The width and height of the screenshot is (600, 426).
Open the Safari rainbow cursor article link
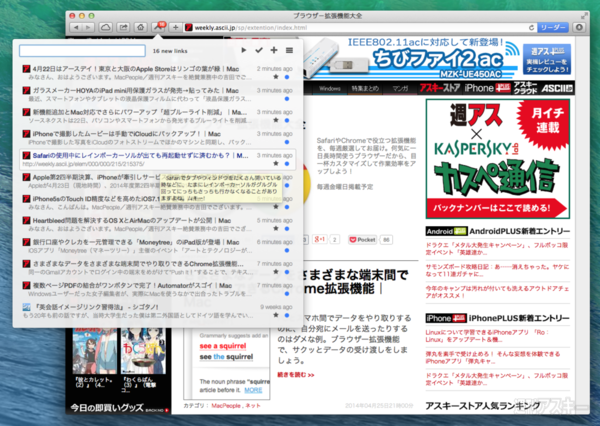point(140,155)
